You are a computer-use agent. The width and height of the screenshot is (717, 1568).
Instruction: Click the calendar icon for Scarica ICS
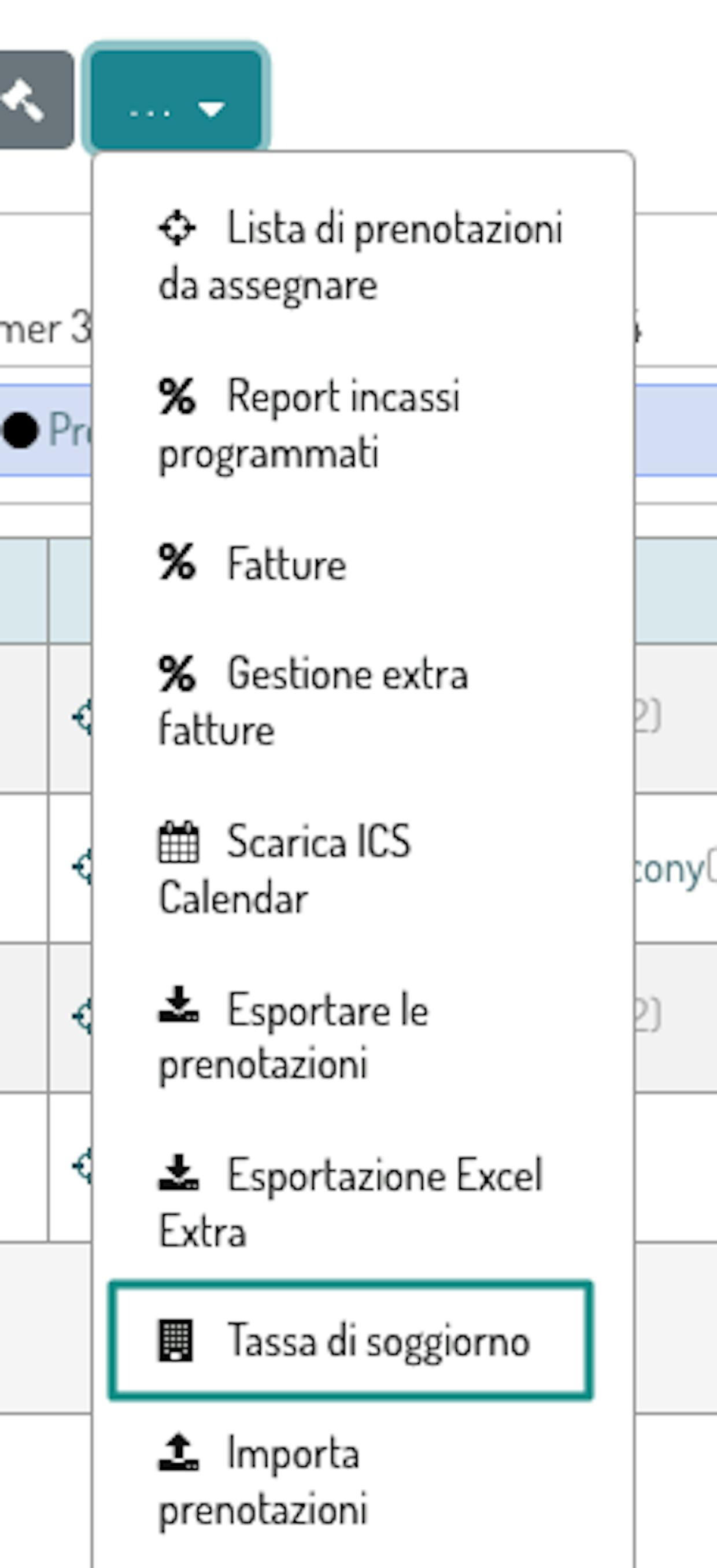[178, 842]
